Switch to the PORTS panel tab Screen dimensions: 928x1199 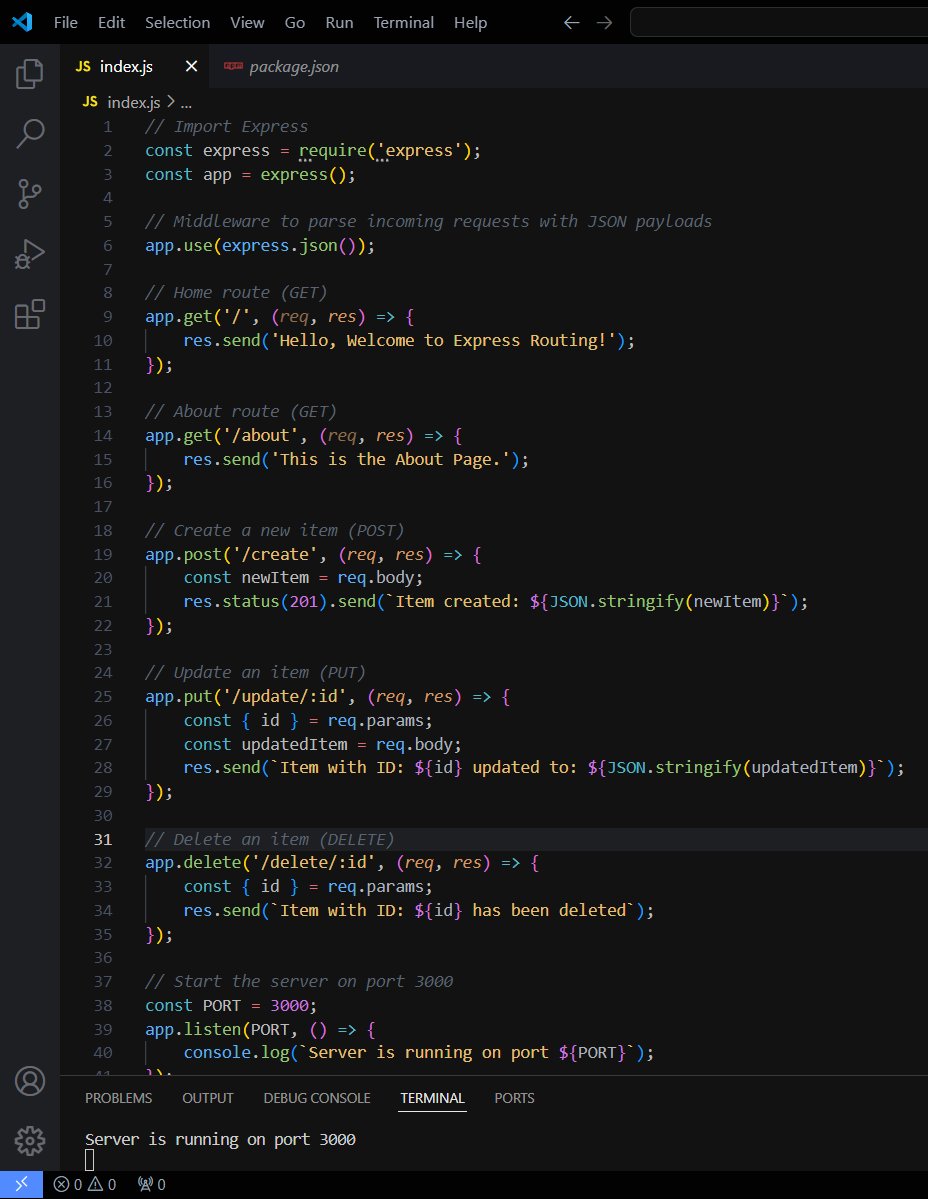(x=514, y=1098)
